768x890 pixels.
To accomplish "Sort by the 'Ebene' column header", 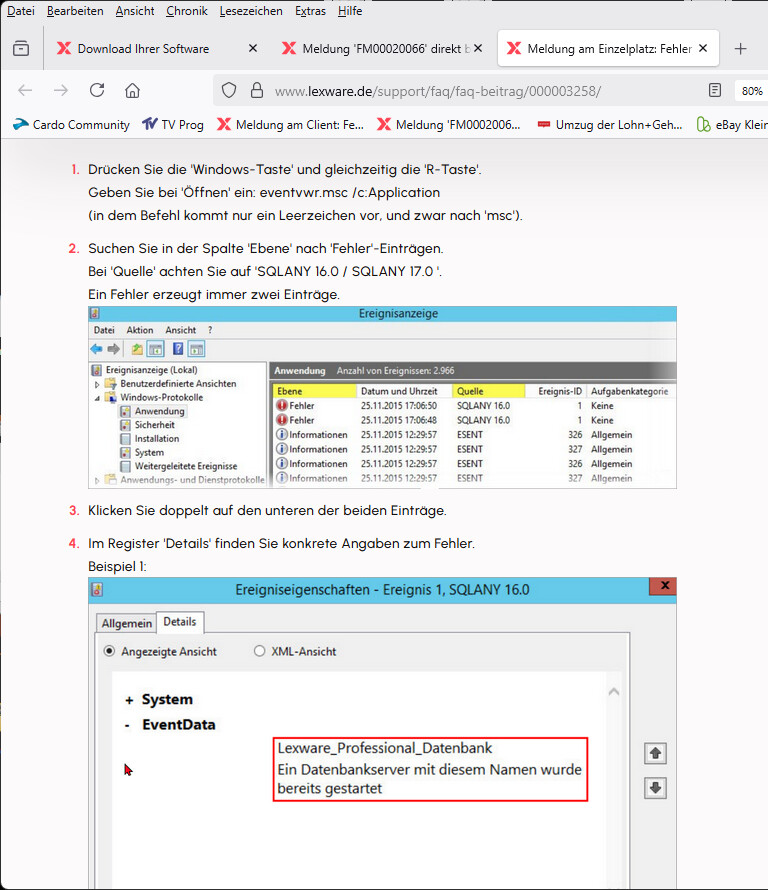I will point(314,391).
